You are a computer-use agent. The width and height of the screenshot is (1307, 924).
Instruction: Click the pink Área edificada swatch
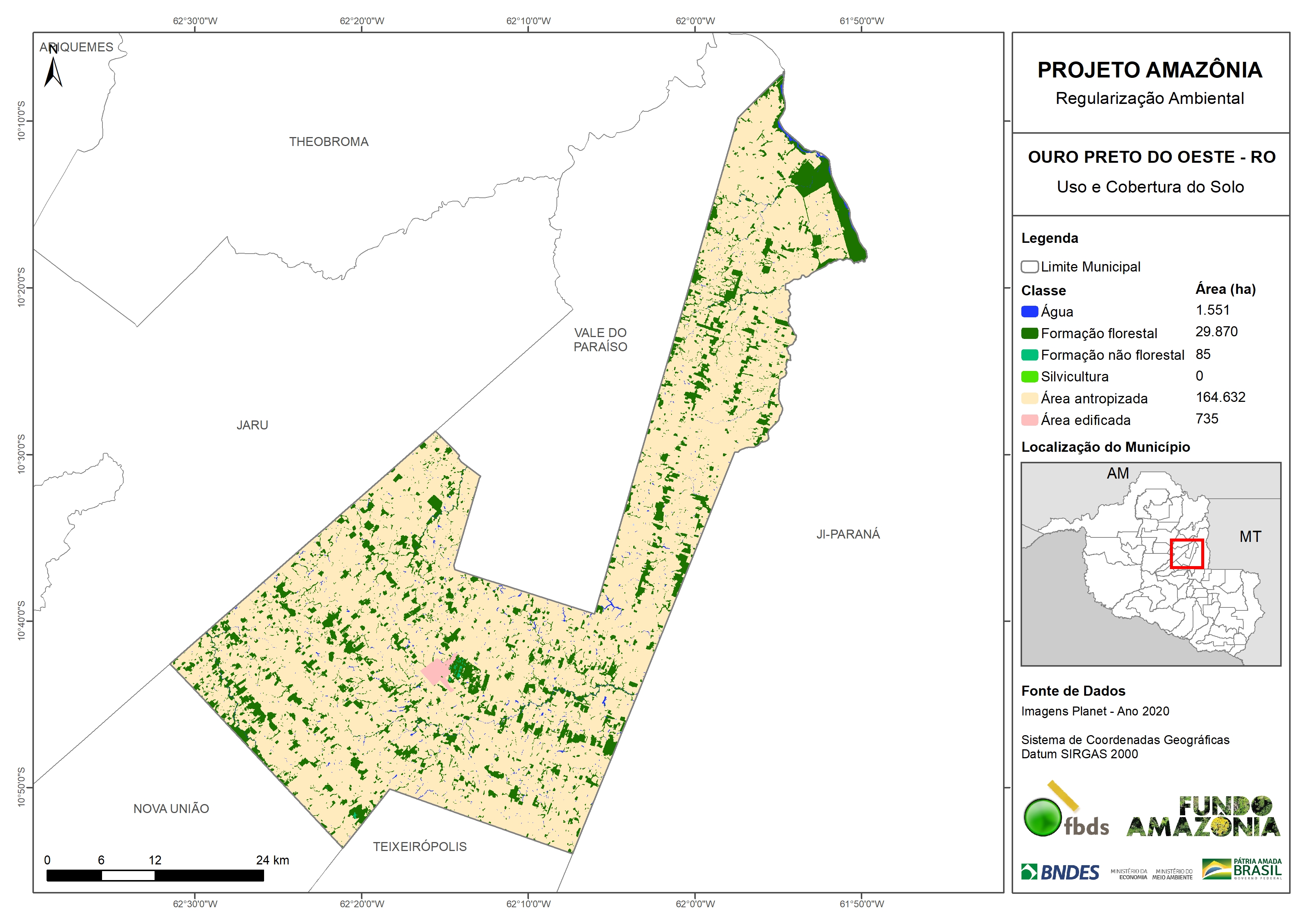(x=1029, y=420)
